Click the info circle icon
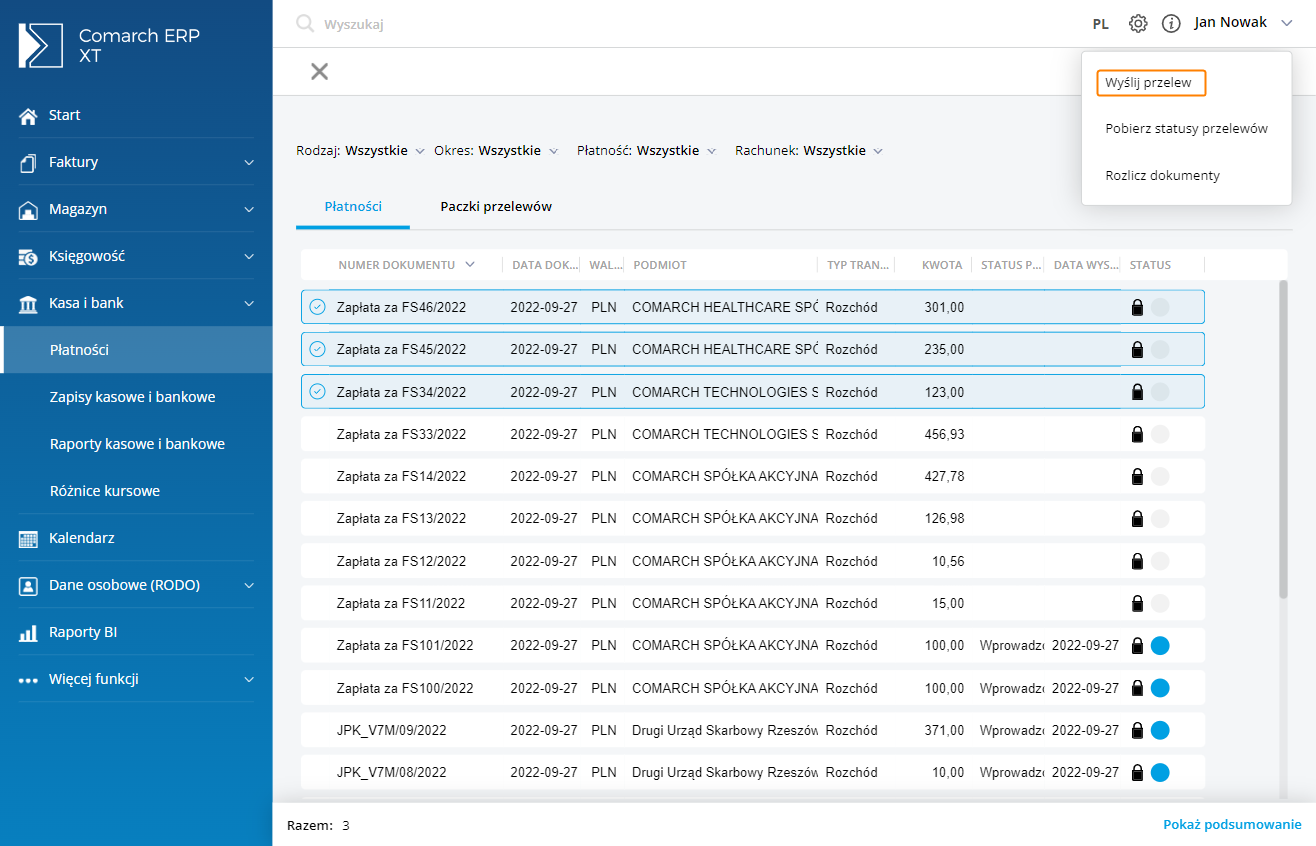Viewport: 1316px width, 846px height. tap(1171, 23)
